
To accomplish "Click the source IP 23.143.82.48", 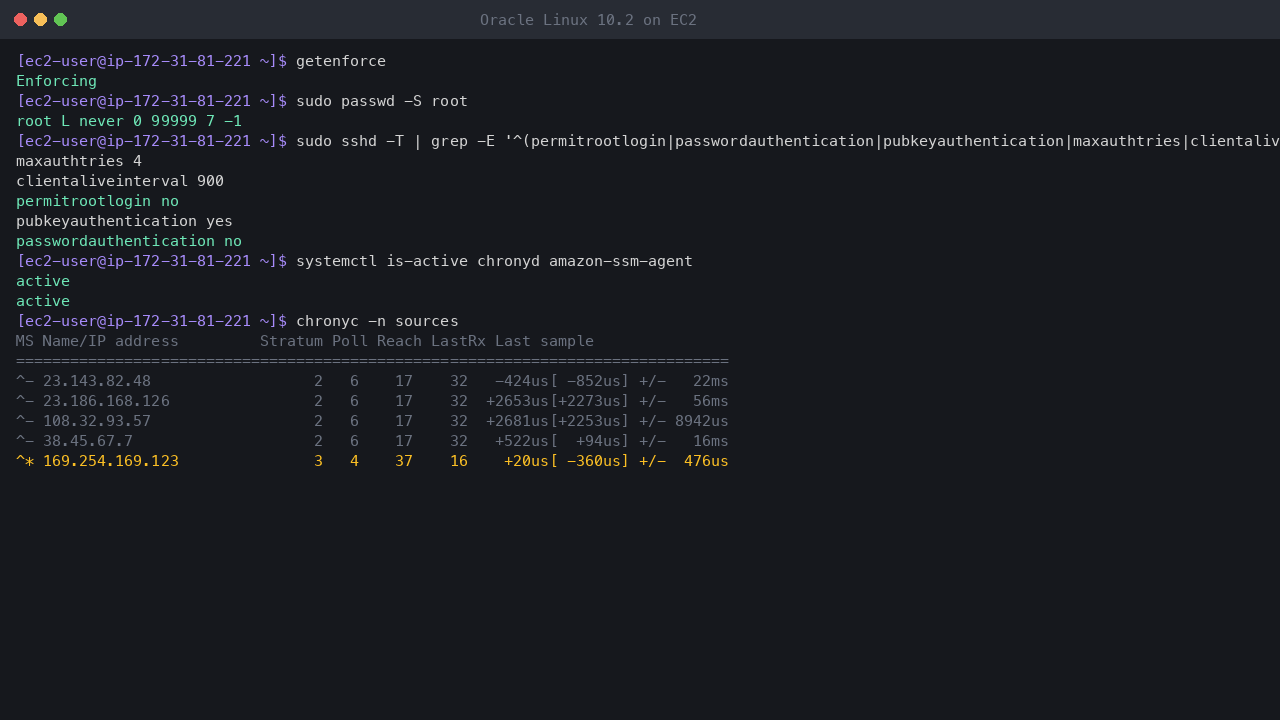I will (97, 381).
